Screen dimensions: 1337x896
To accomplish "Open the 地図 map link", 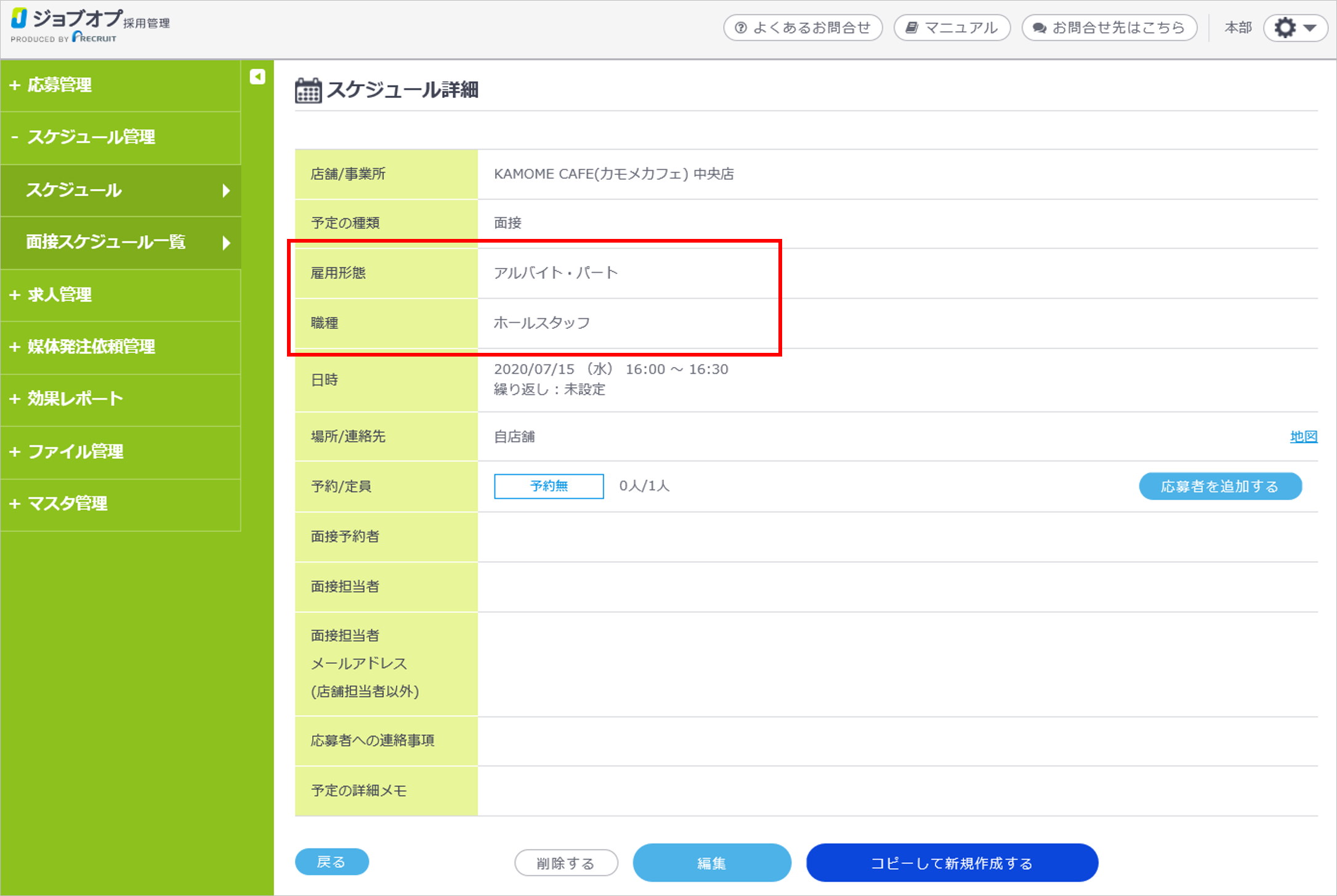I will (x=1303, y=437).
